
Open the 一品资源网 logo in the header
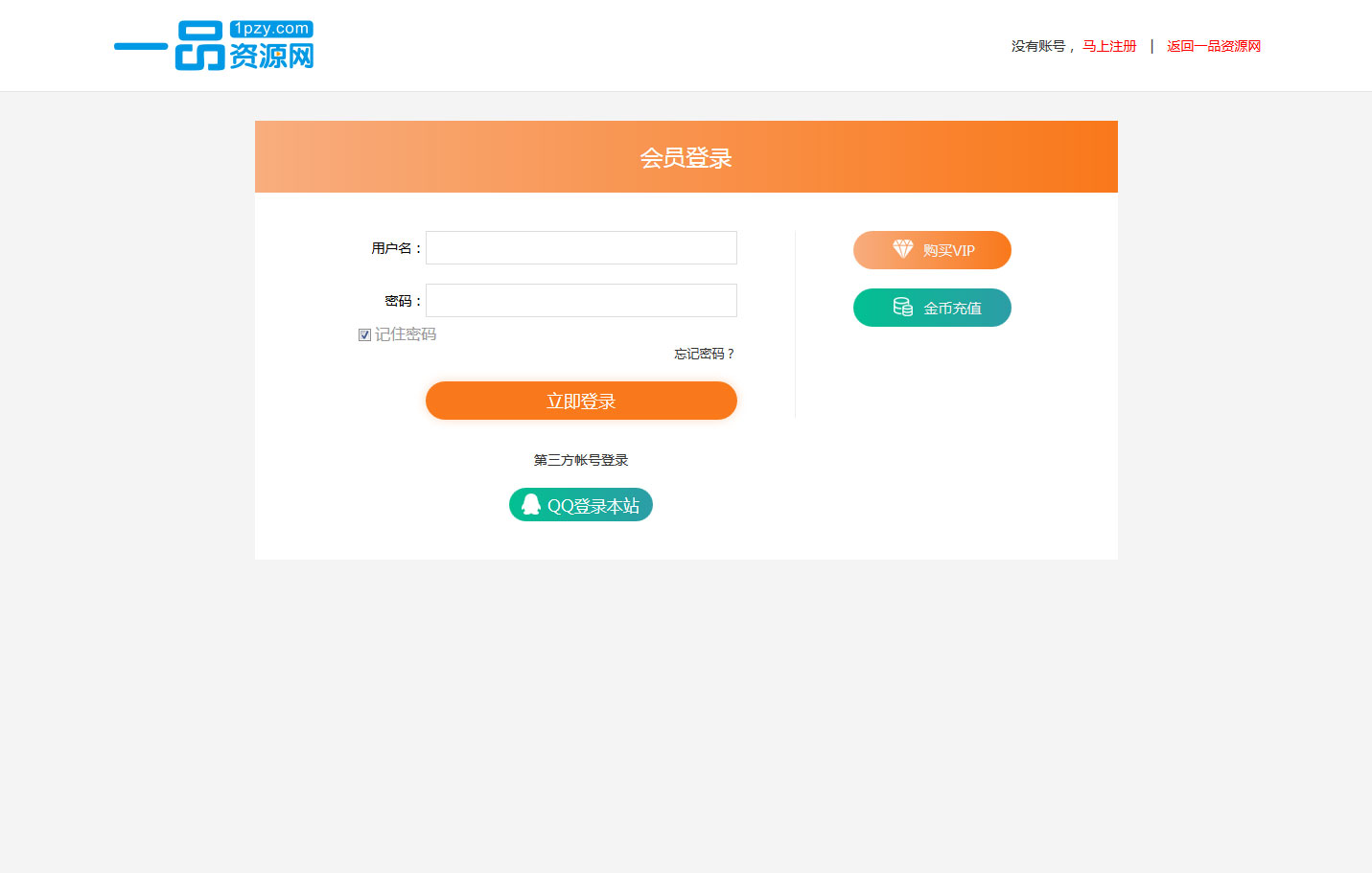(214, 45)
